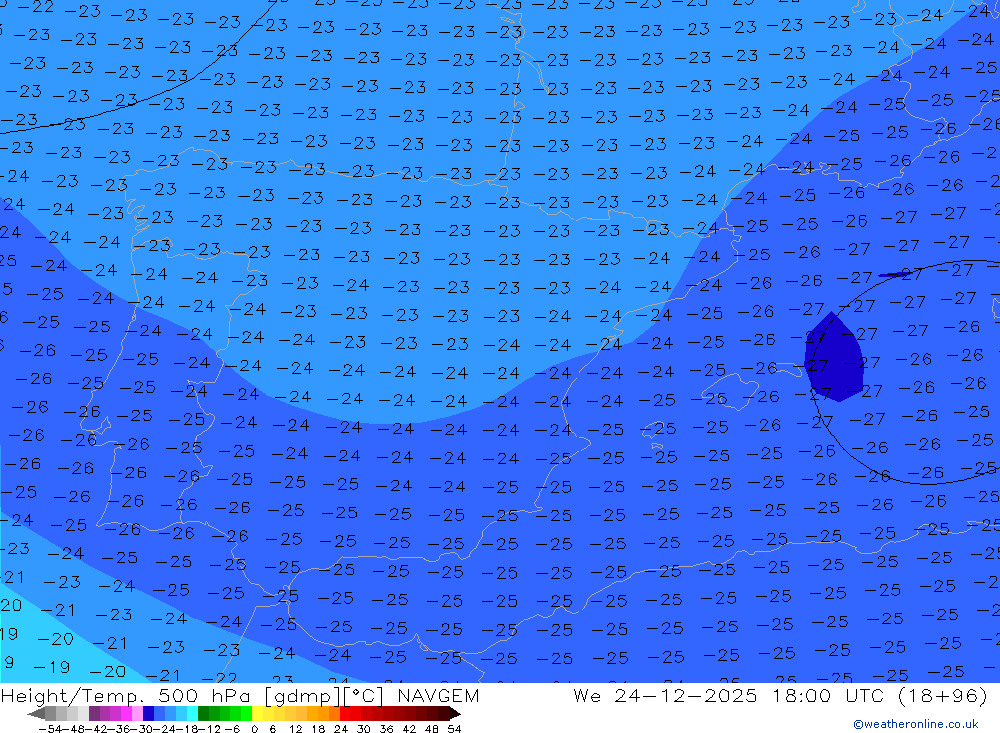
Task: Click the "48" legend scale label
Action: [432, 729]
